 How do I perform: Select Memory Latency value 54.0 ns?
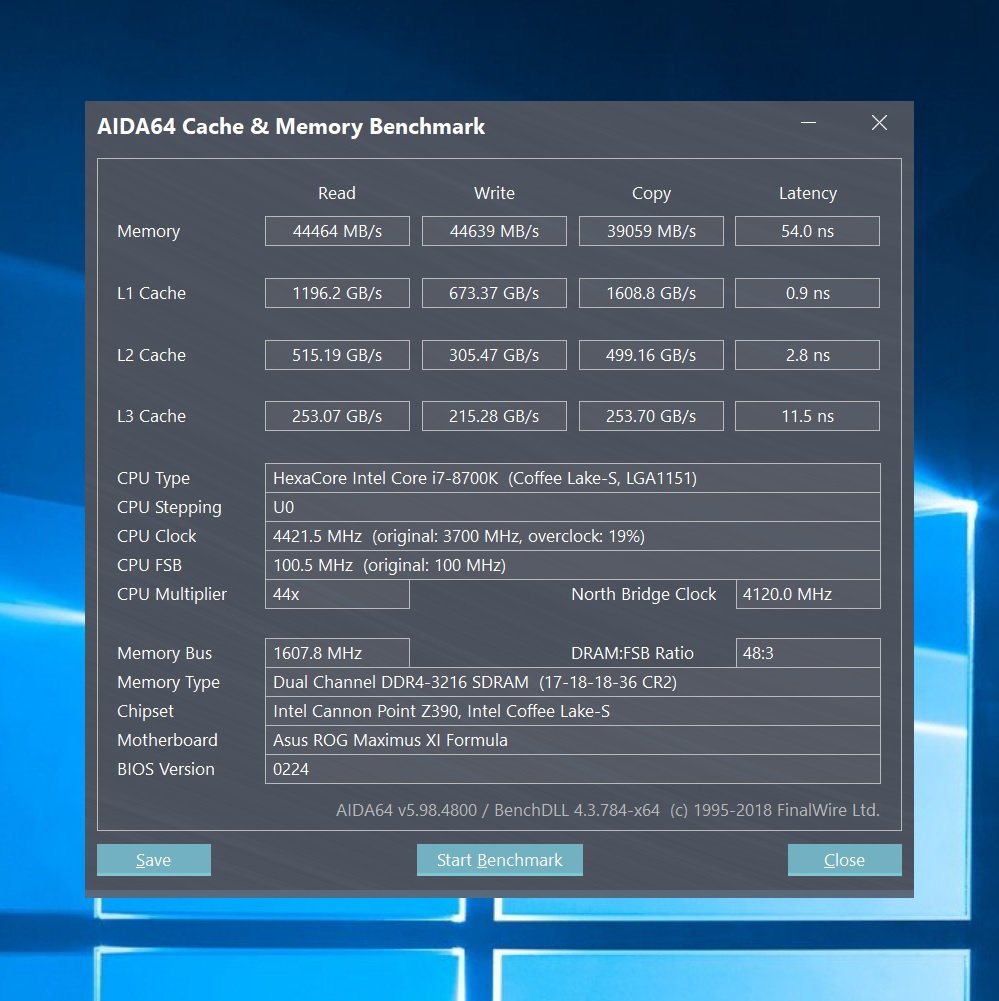(x=807, y=231)
